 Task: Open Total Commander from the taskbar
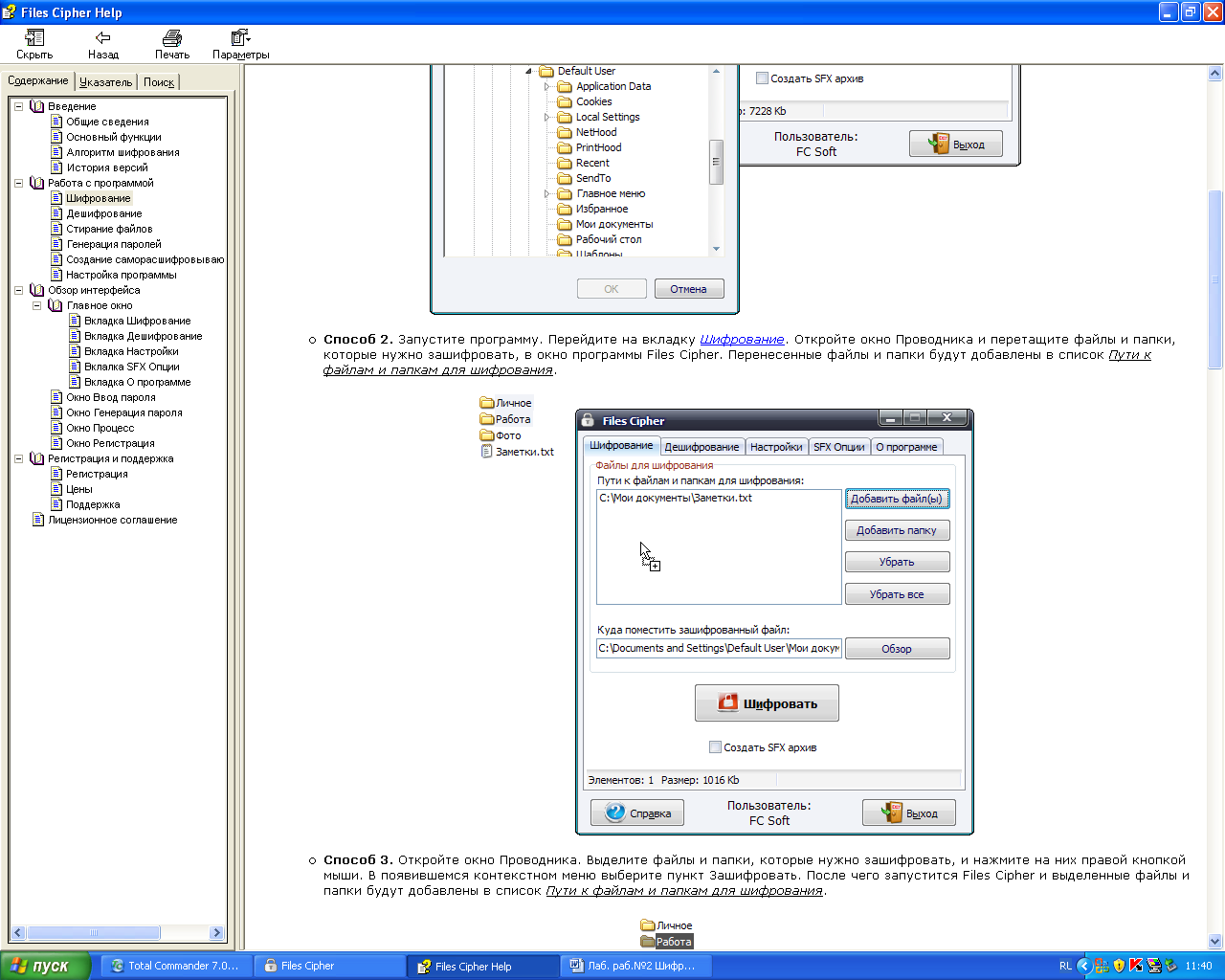177,966
